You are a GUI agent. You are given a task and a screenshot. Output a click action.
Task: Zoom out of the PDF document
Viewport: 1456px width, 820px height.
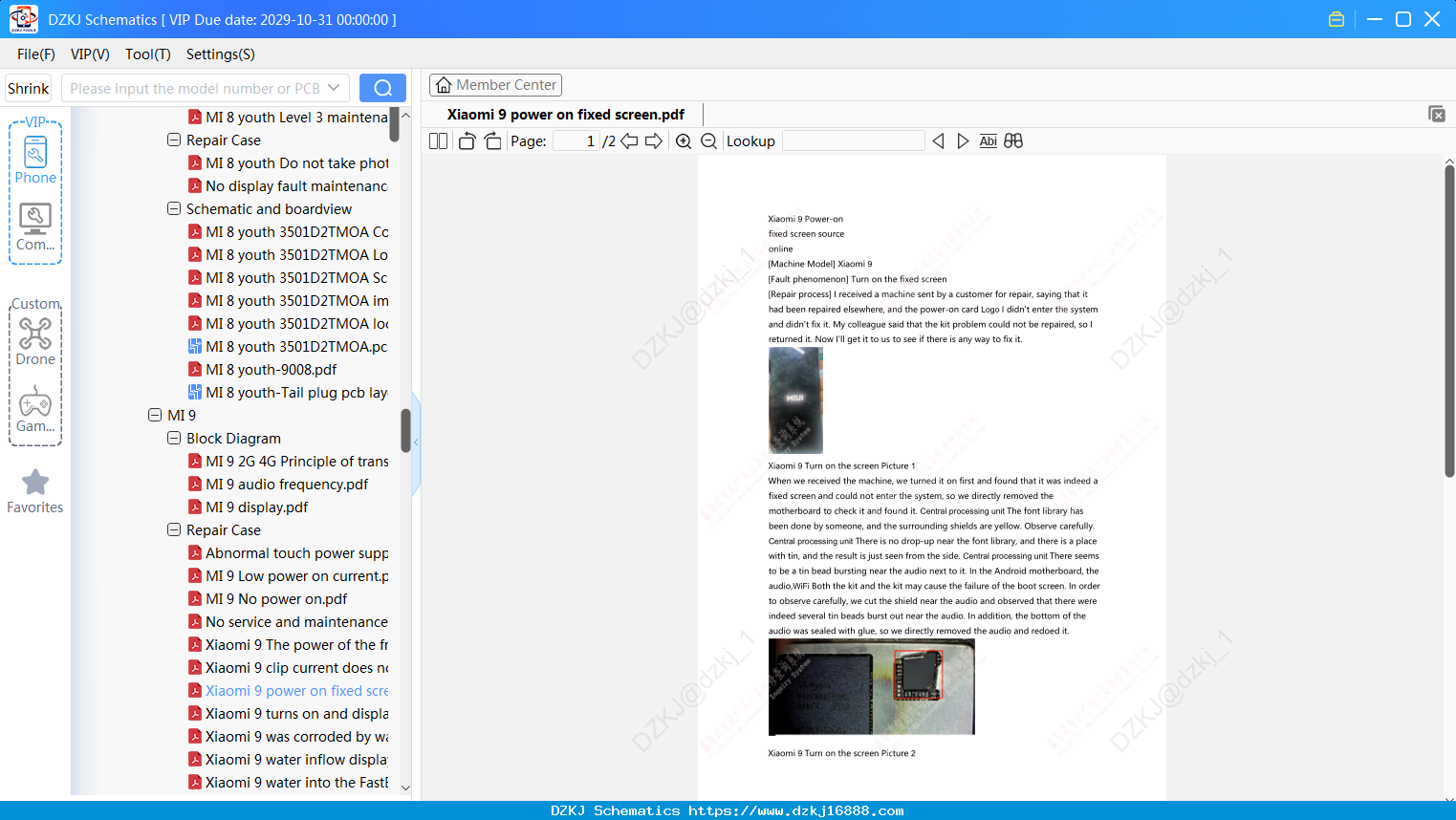(708, 141)
